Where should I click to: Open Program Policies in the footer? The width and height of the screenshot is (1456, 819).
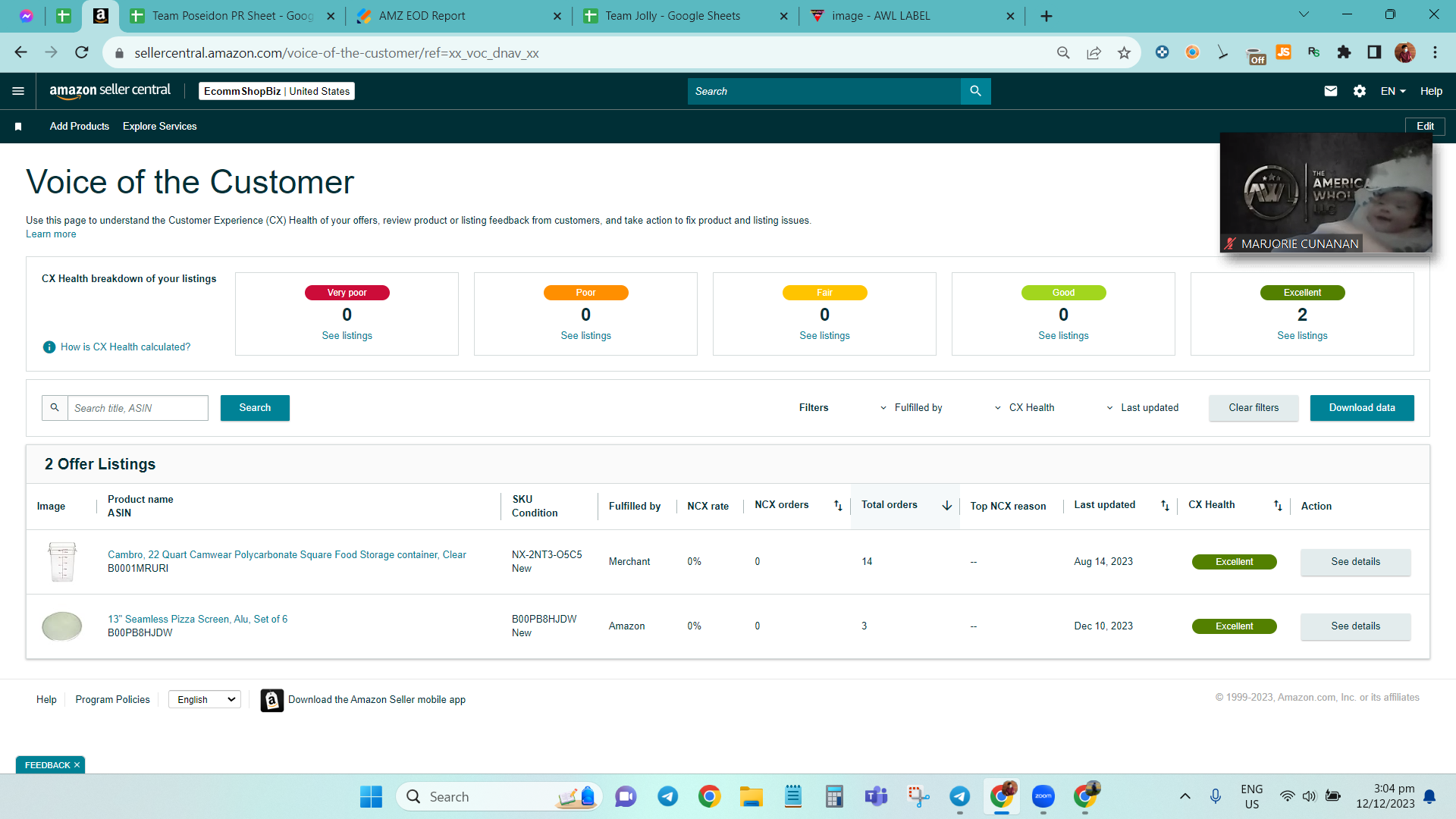(112, 700)
